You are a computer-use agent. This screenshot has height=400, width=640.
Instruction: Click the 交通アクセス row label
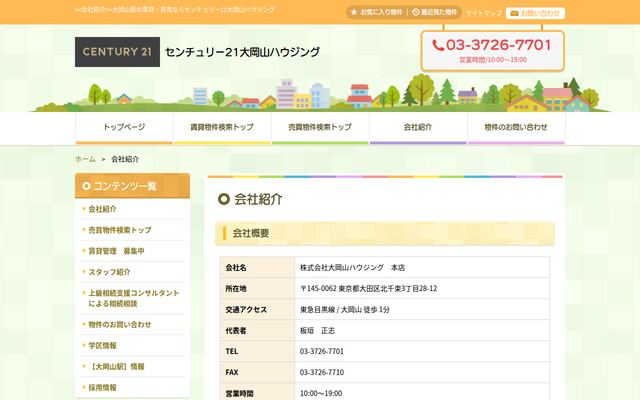pos(246,310)
